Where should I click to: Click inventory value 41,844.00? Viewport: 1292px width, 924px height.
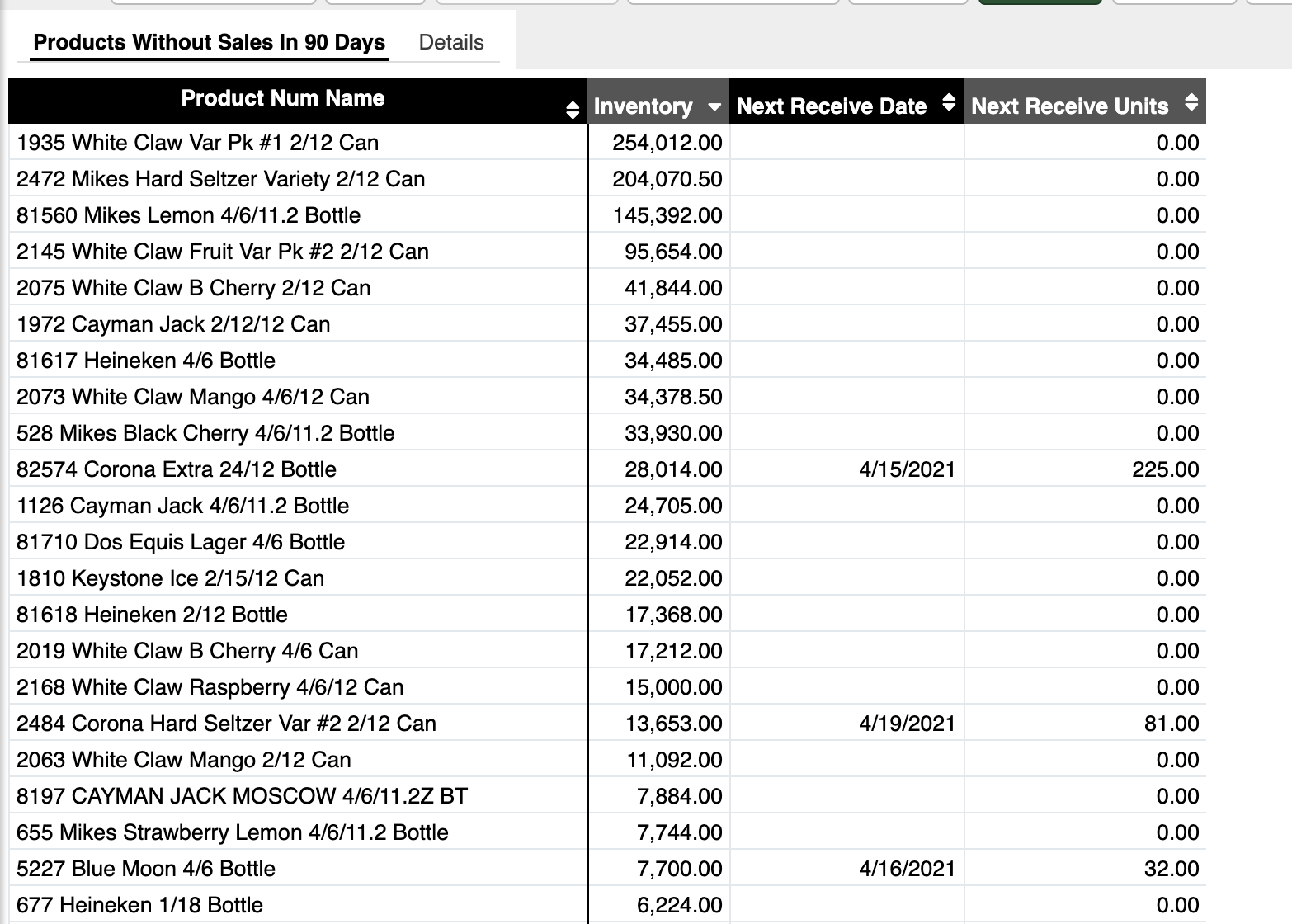point(673,288)
